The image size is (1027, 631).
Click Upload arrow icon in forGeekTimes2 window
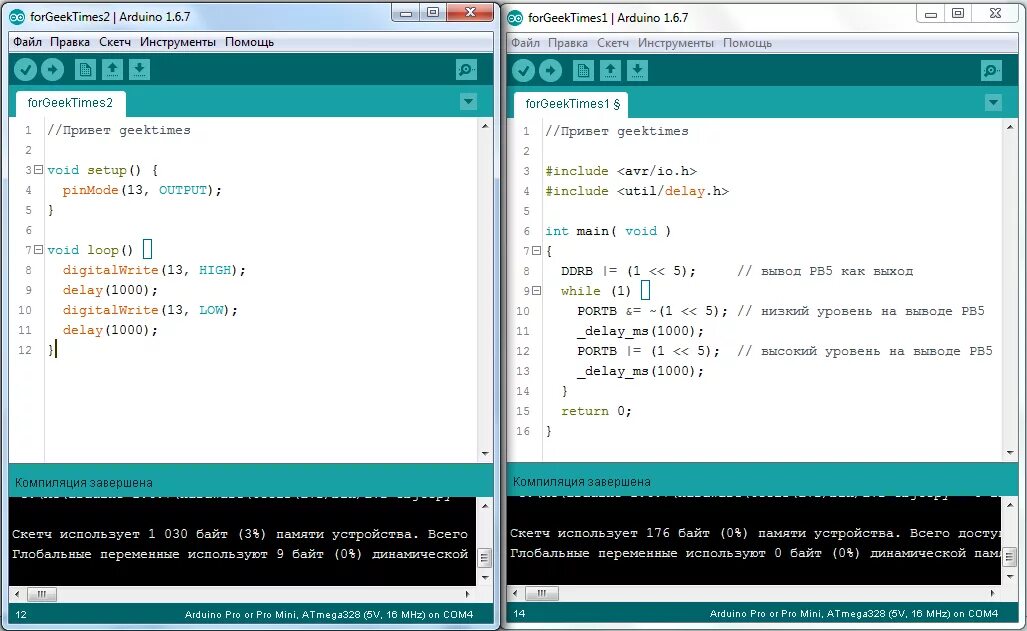tap(52, 69)
